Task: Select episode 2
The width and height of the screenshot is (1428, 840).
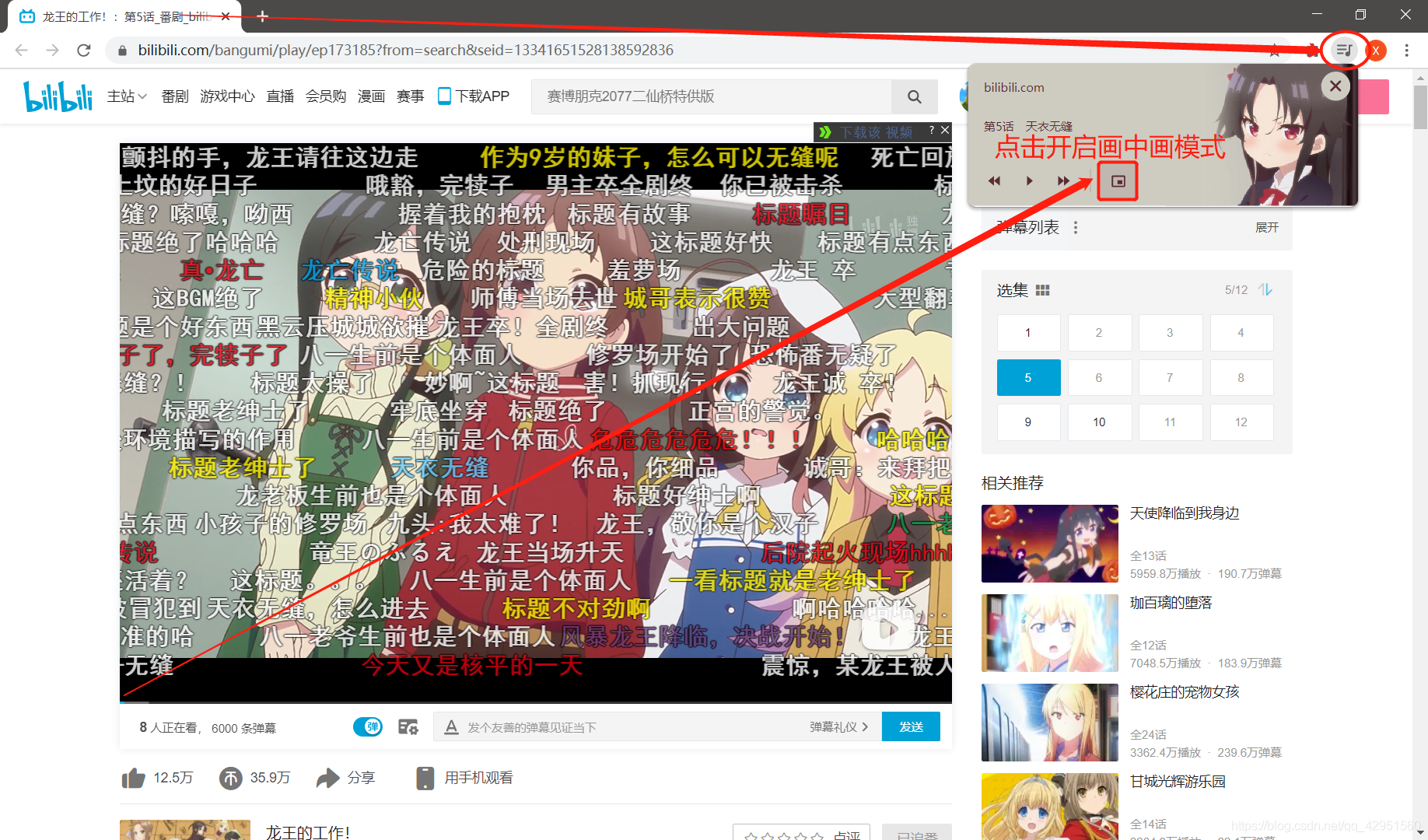Action: point(1099,333)
